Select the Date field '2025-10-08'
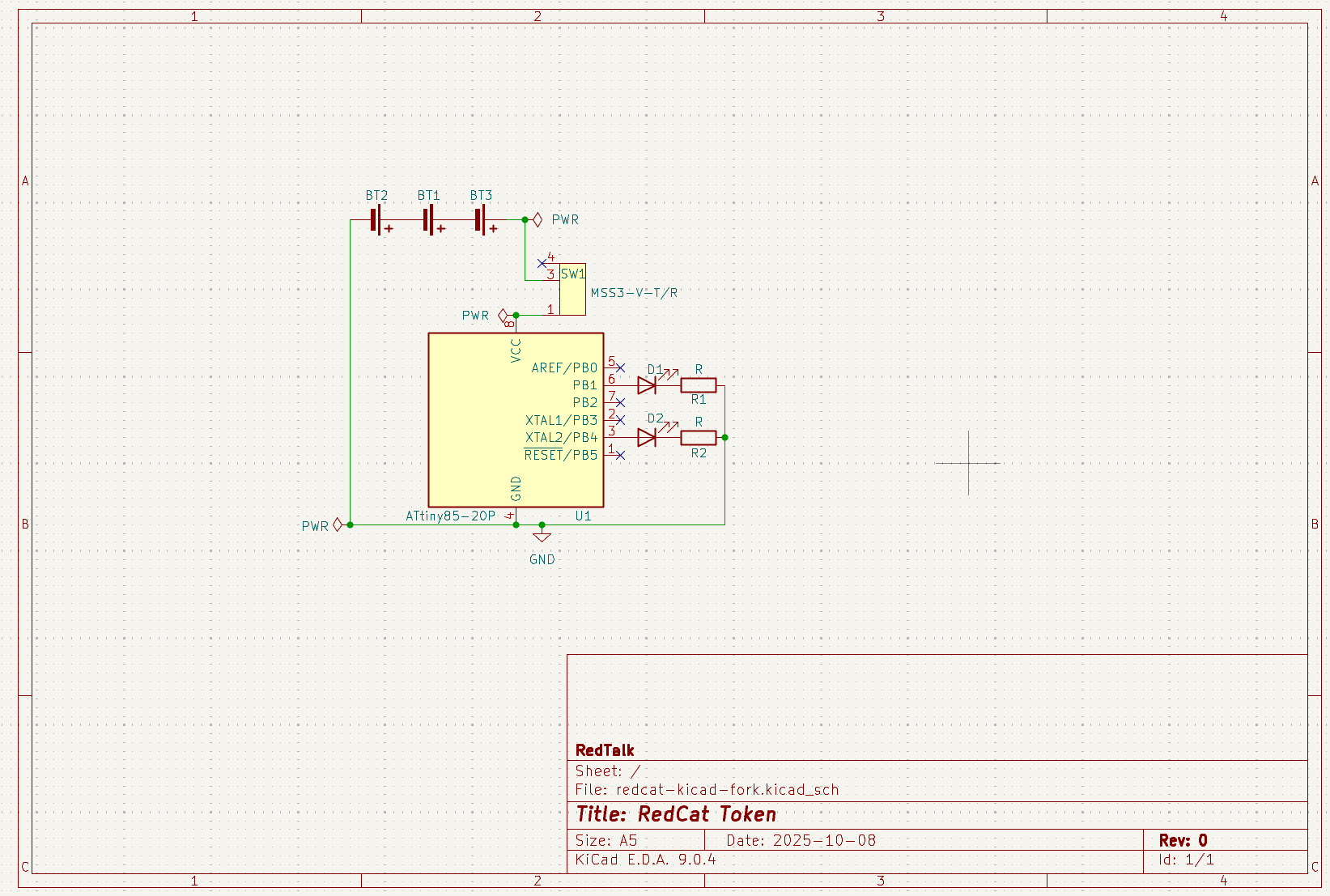This screenshot has height=896, width=1330. [801, 840]
